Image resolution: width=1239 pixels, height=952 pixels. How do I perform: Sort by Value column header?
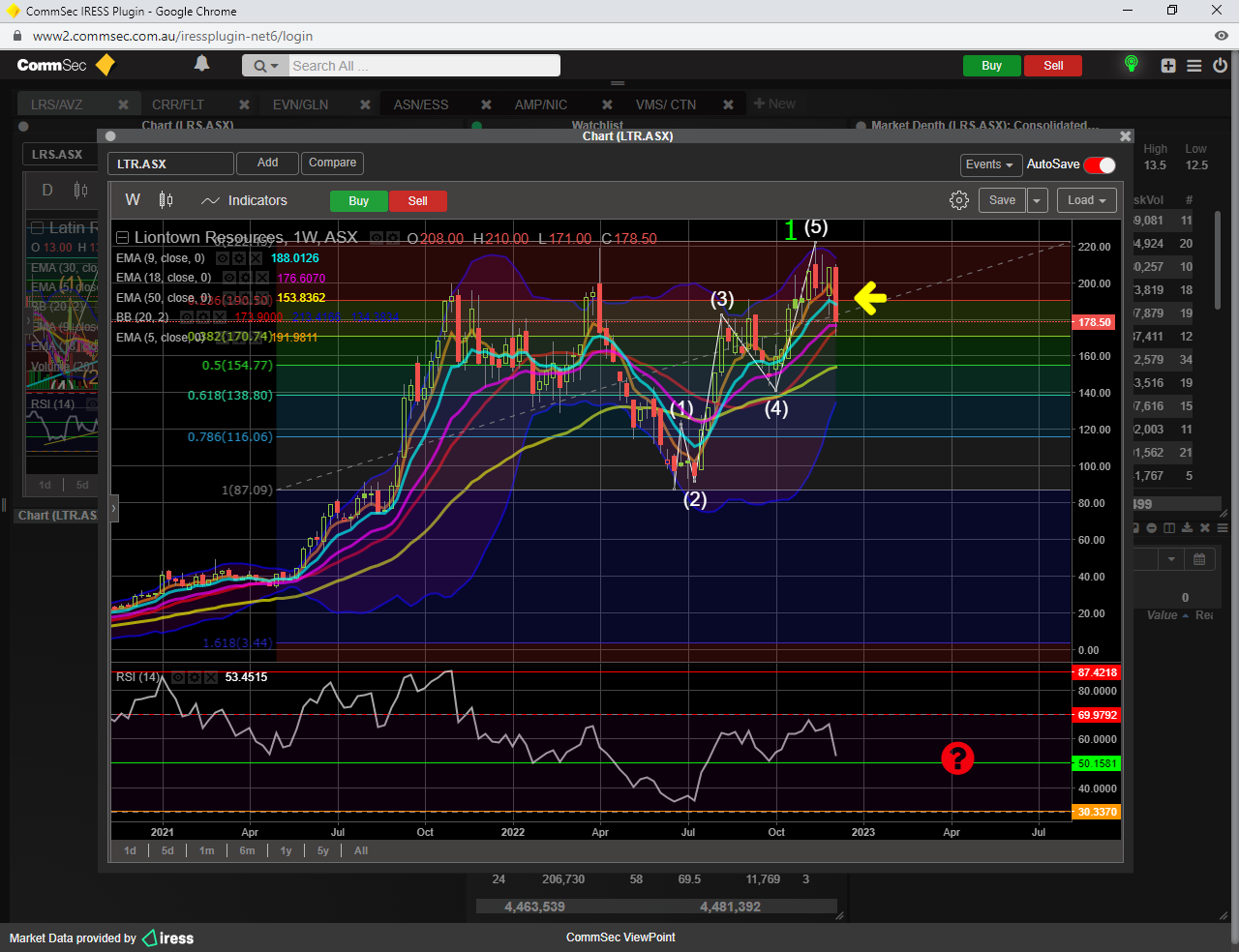[1162, 615]
